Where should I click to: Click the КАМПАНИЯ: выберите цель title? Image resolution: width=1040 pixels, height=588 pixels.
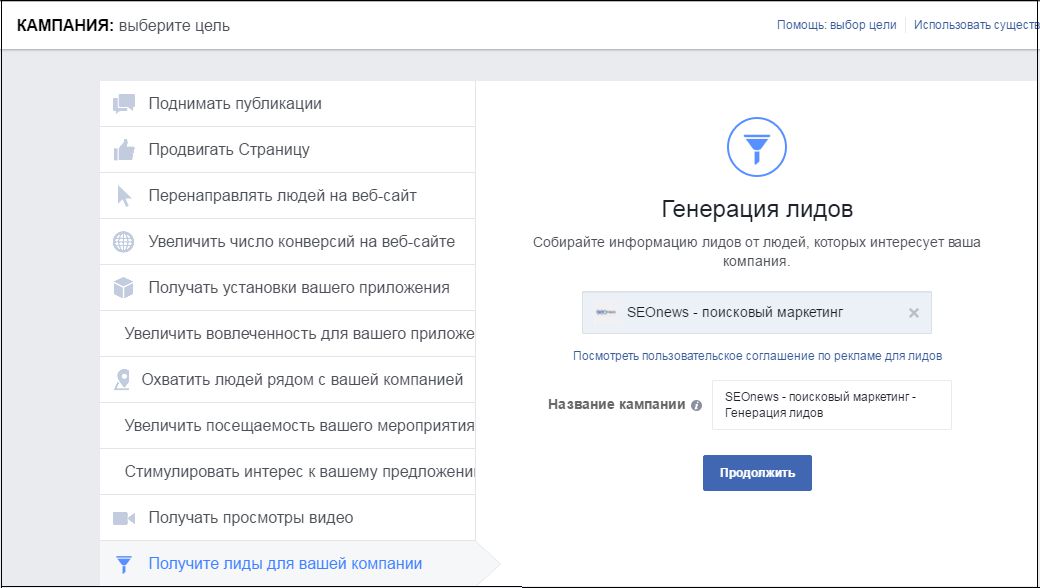pyautogui.click(x=123, y=26)
